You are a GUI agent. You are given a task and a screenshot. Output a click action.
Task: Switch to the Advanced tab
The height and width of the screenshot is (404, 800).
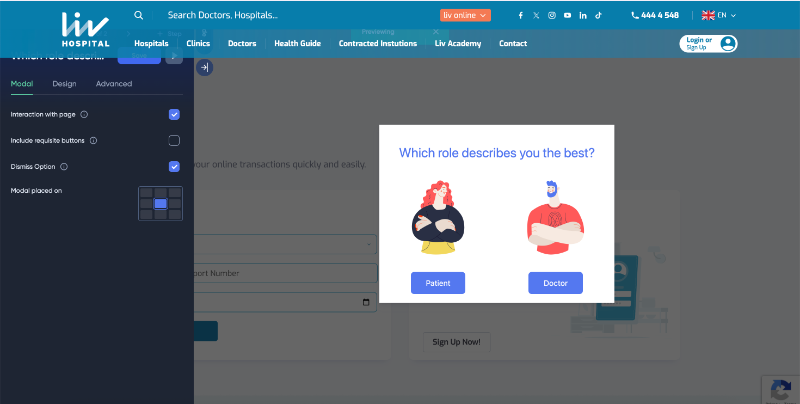pos(114,84)
